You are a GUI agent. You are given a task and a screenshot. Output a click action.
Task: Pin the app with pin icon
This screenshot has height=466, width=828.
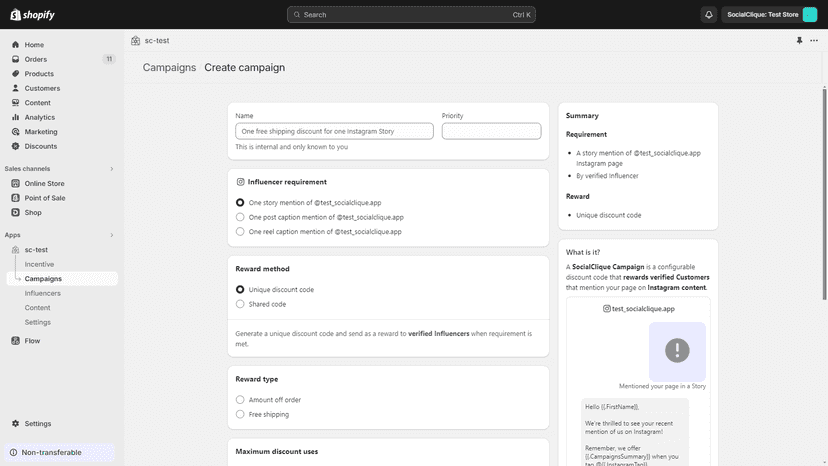tap(799, 41)
